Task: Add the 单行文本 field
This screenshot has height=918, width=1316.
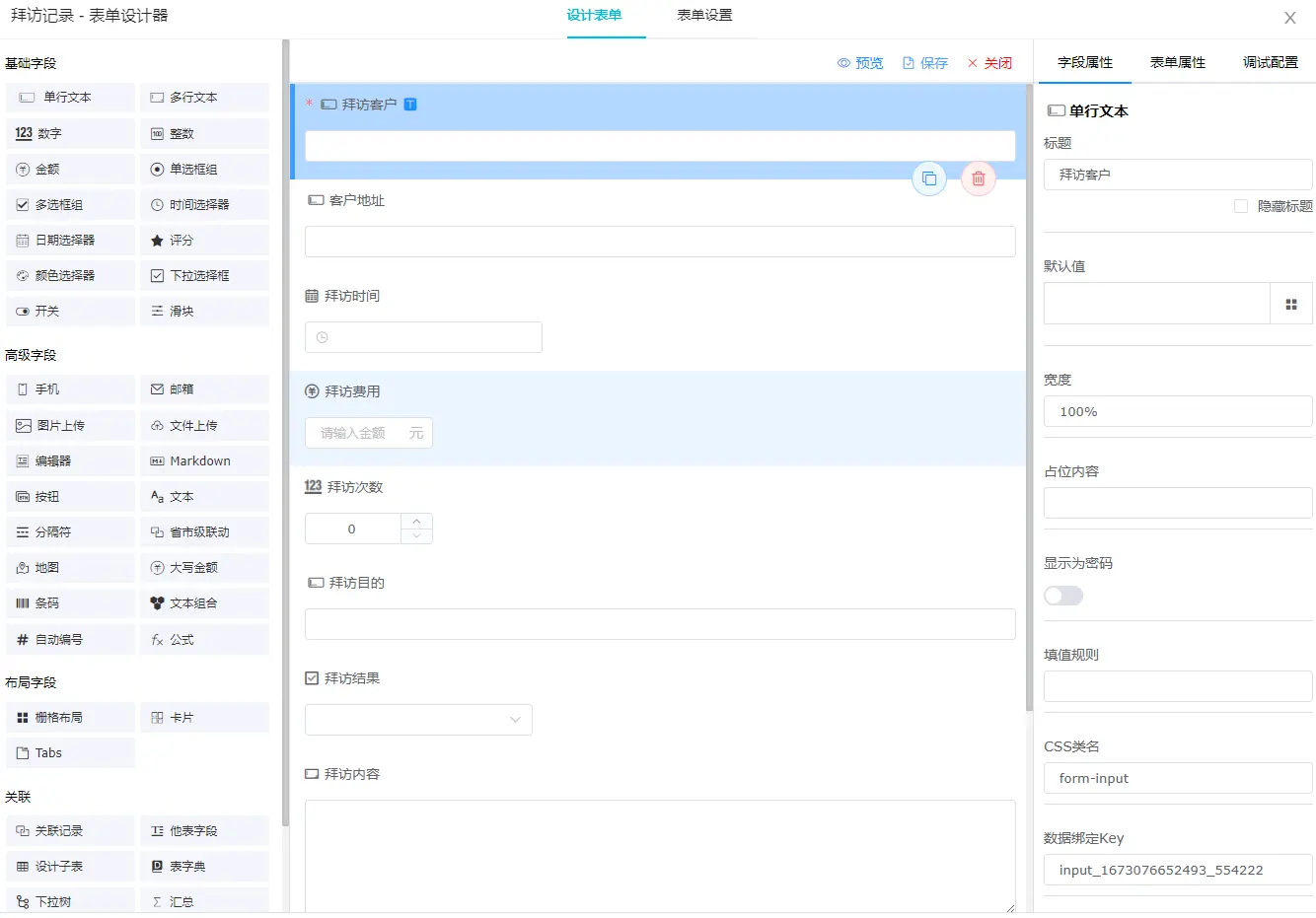Action: [70, 98]
